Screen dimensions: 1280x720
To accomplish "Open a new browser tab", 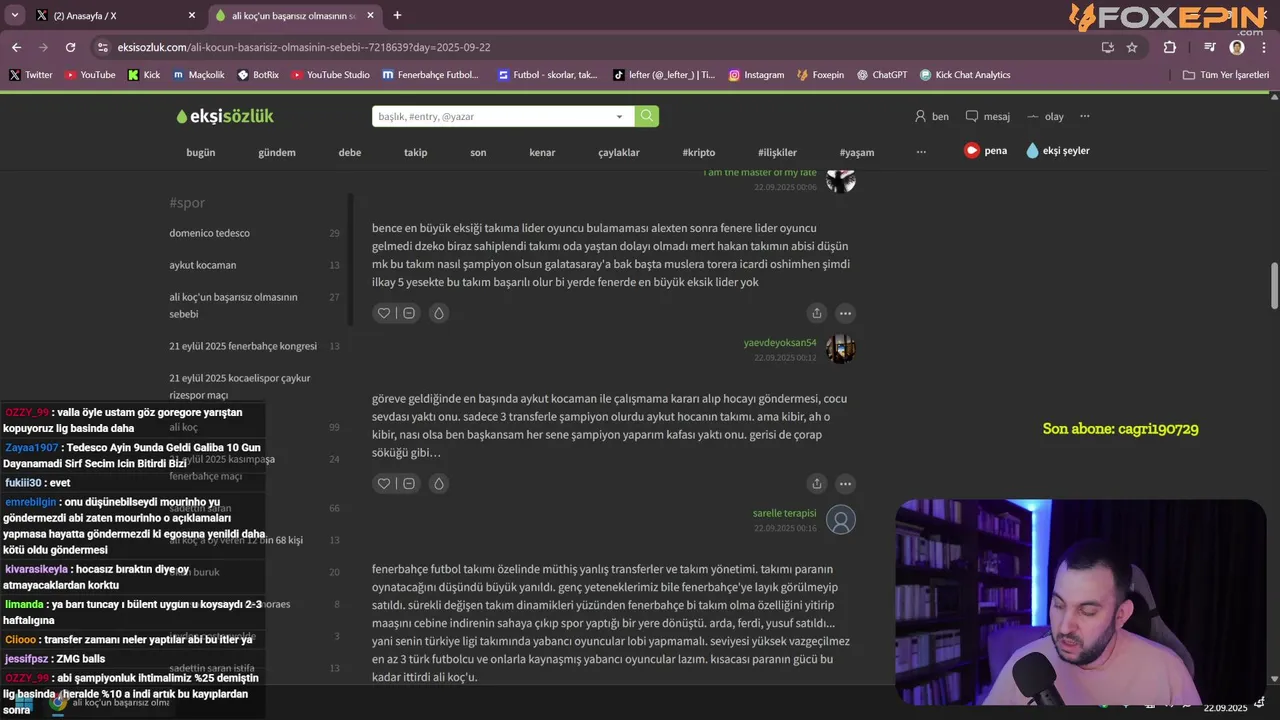I will coord(397,15).
